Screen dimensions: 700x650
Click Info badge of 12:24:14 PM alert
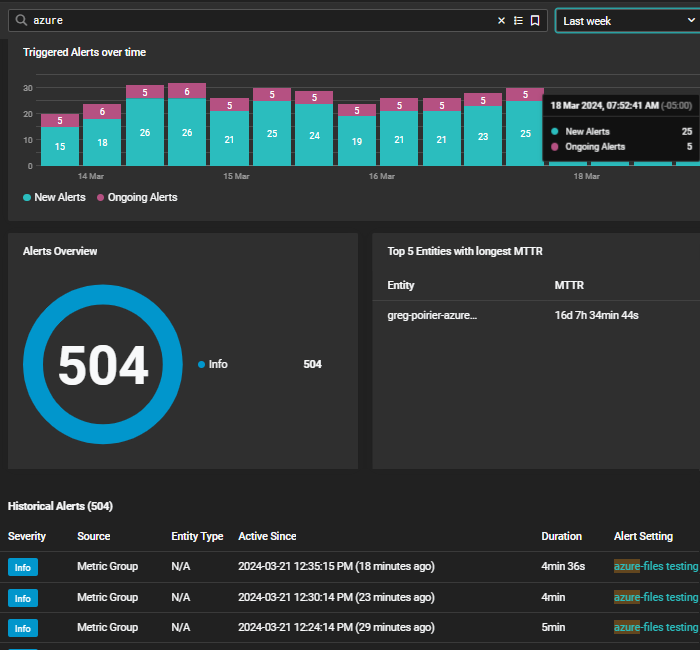pyautogui.click(x=23, y=628)
